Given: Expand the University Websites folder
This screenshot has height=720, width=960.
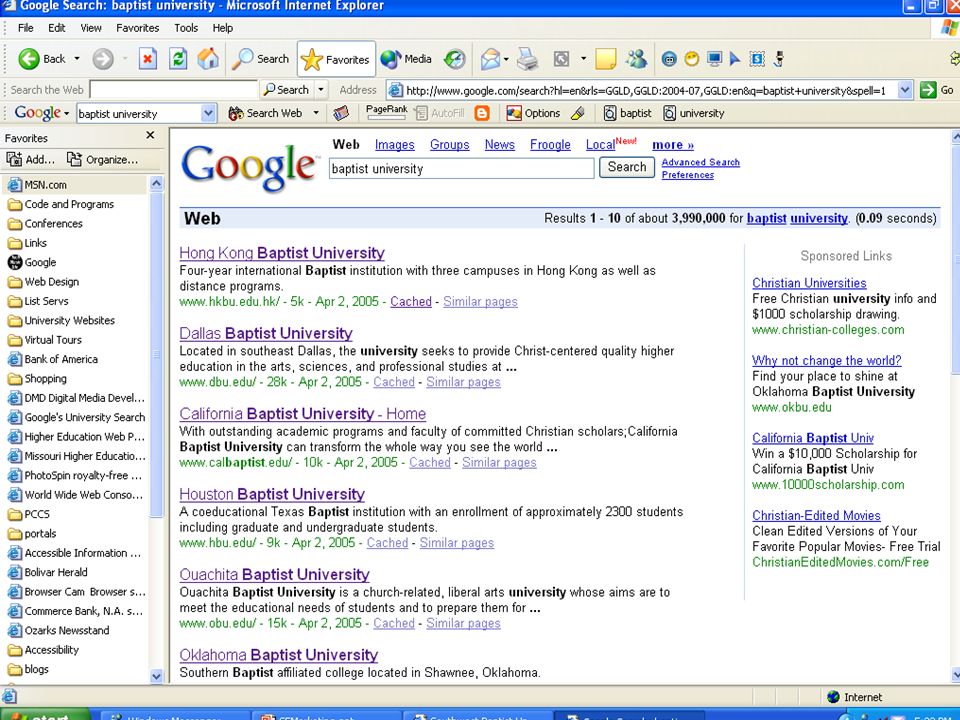Looking at the screenshot, I should [x=69, y=320].
